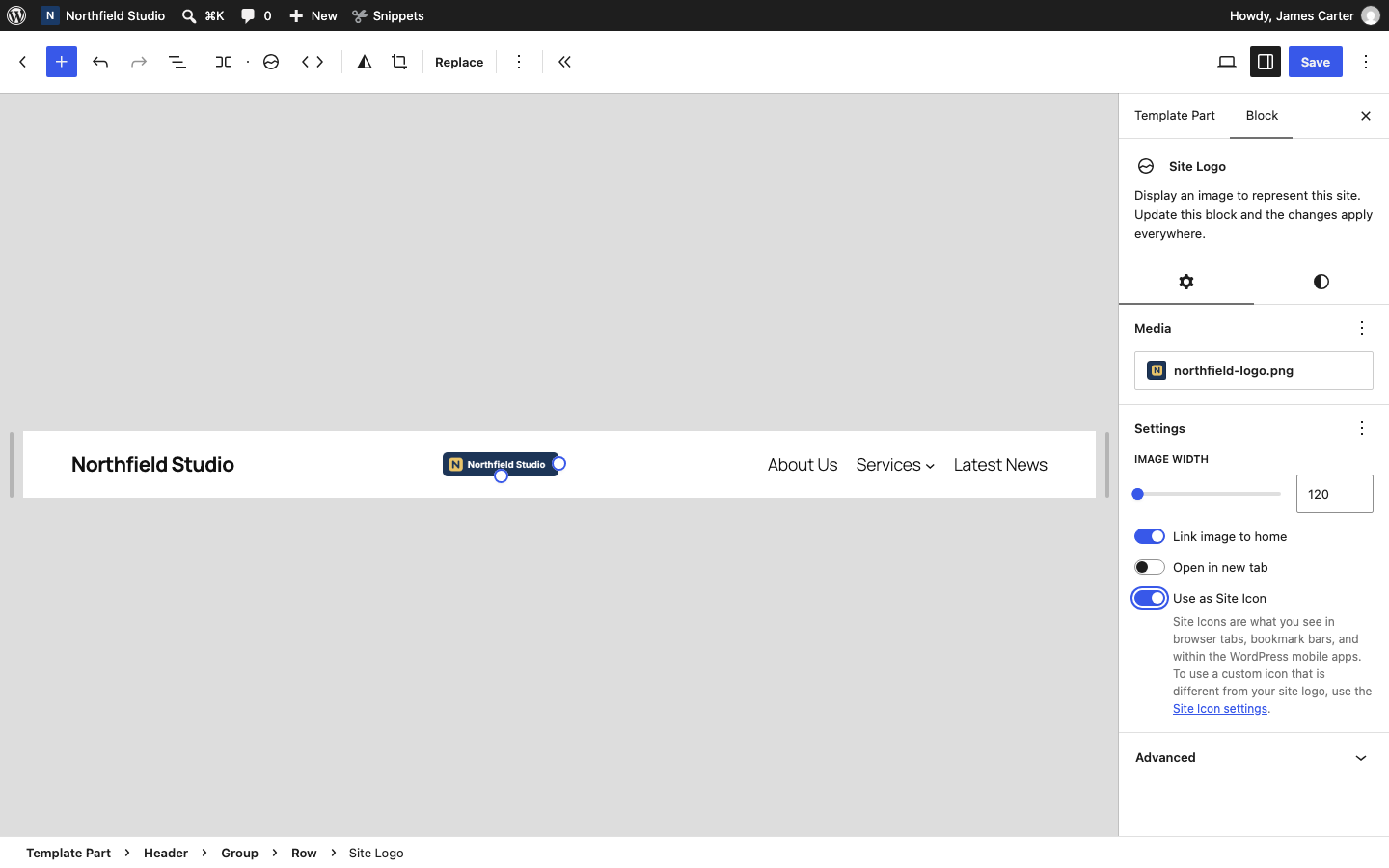Click the back arrow in editor toolbar
The height and width of the screenshot is (868, 1389).
click(x=23, y=62)
